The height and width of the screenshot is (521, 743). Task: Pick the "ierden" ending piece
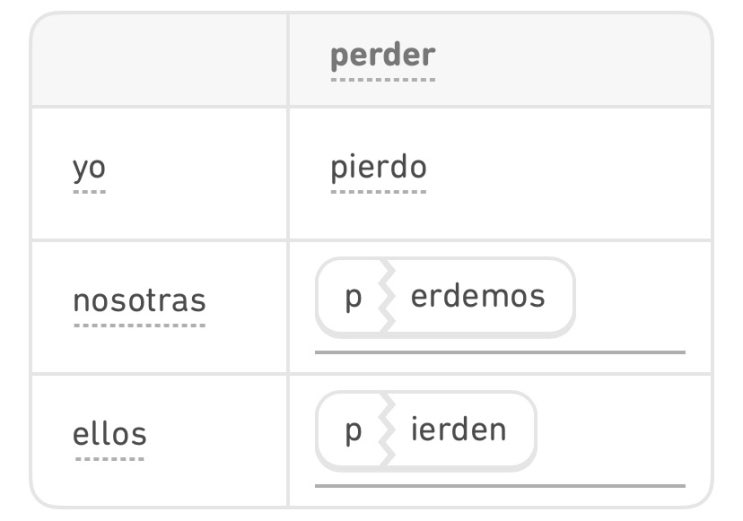click(458, 430)
